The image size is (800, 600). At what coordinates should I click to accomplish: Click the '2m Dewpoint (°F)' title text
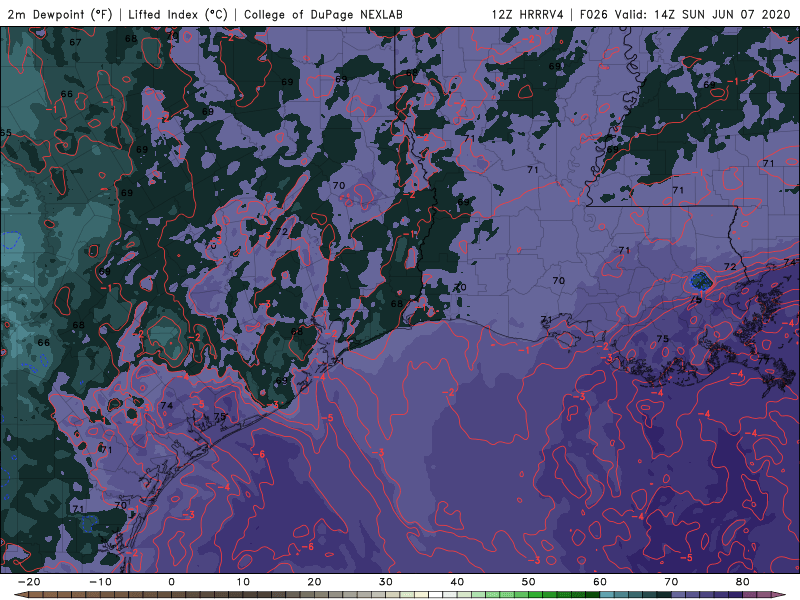59,14
